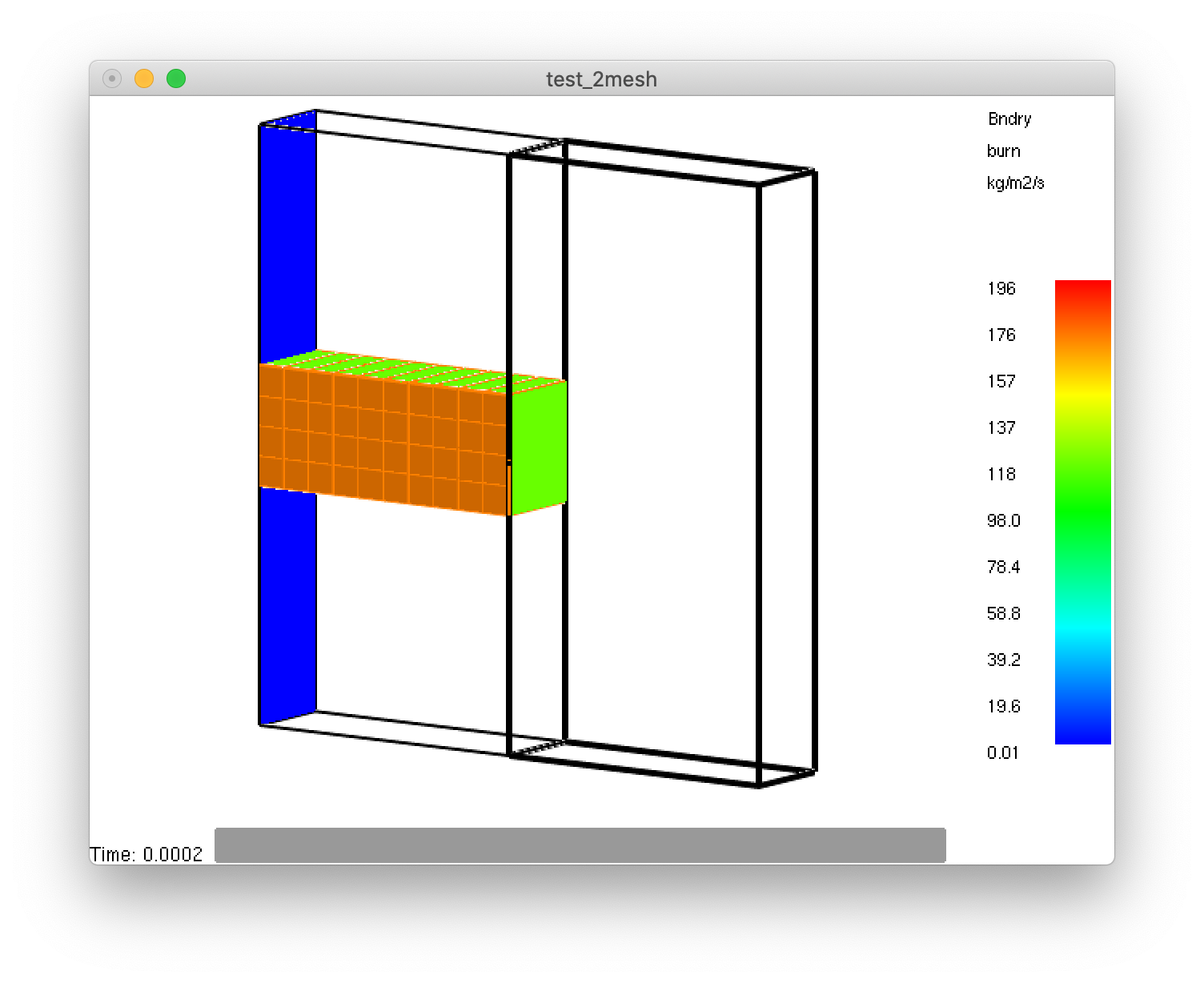Viewport: 1204px width, 983px height.
Task: Select the green midpoint of the colorbar
Action: [x=1083, y=512]
